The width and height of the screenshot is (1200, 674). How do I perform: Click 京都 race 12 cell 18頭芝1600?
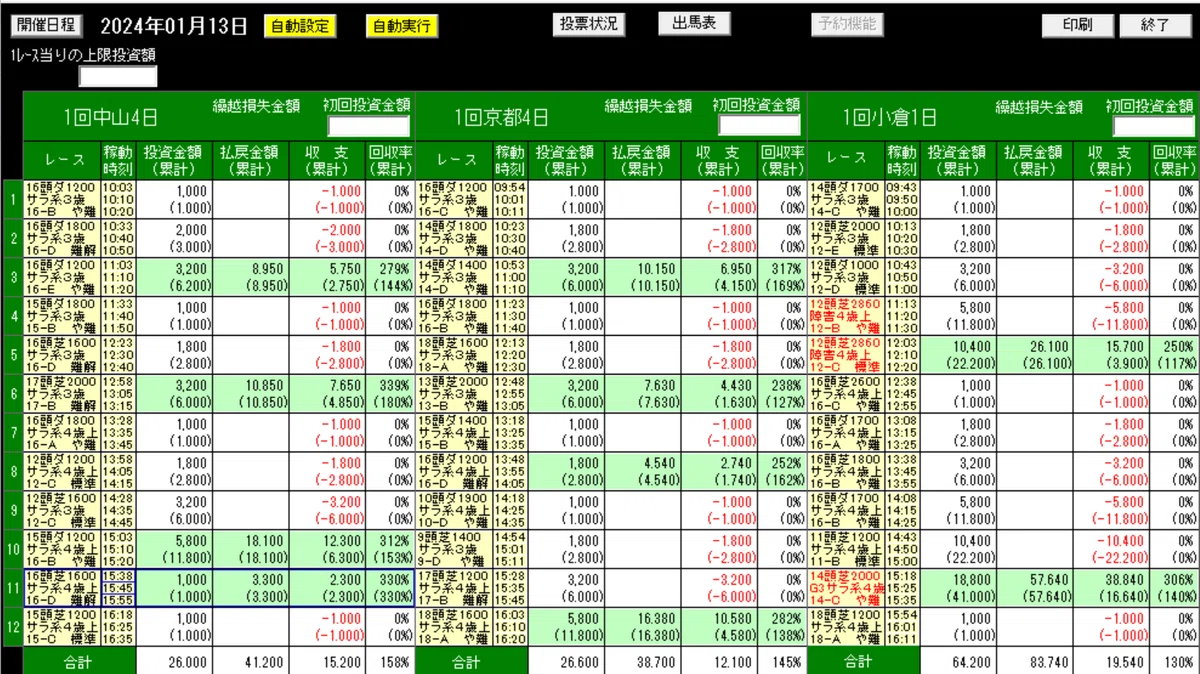pos(454,627)
